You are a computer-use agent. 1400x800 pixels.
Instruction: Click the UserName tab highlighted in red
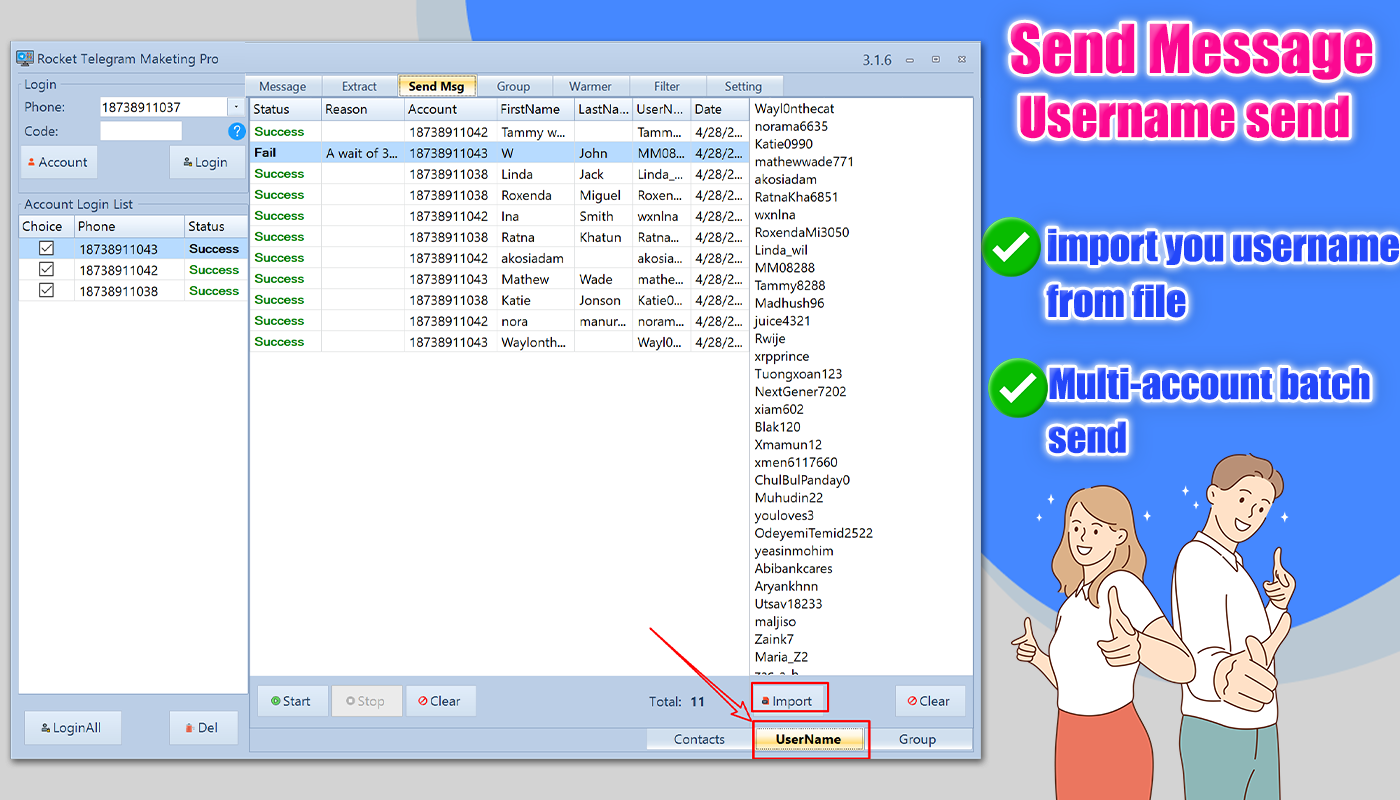click(810, 739)
